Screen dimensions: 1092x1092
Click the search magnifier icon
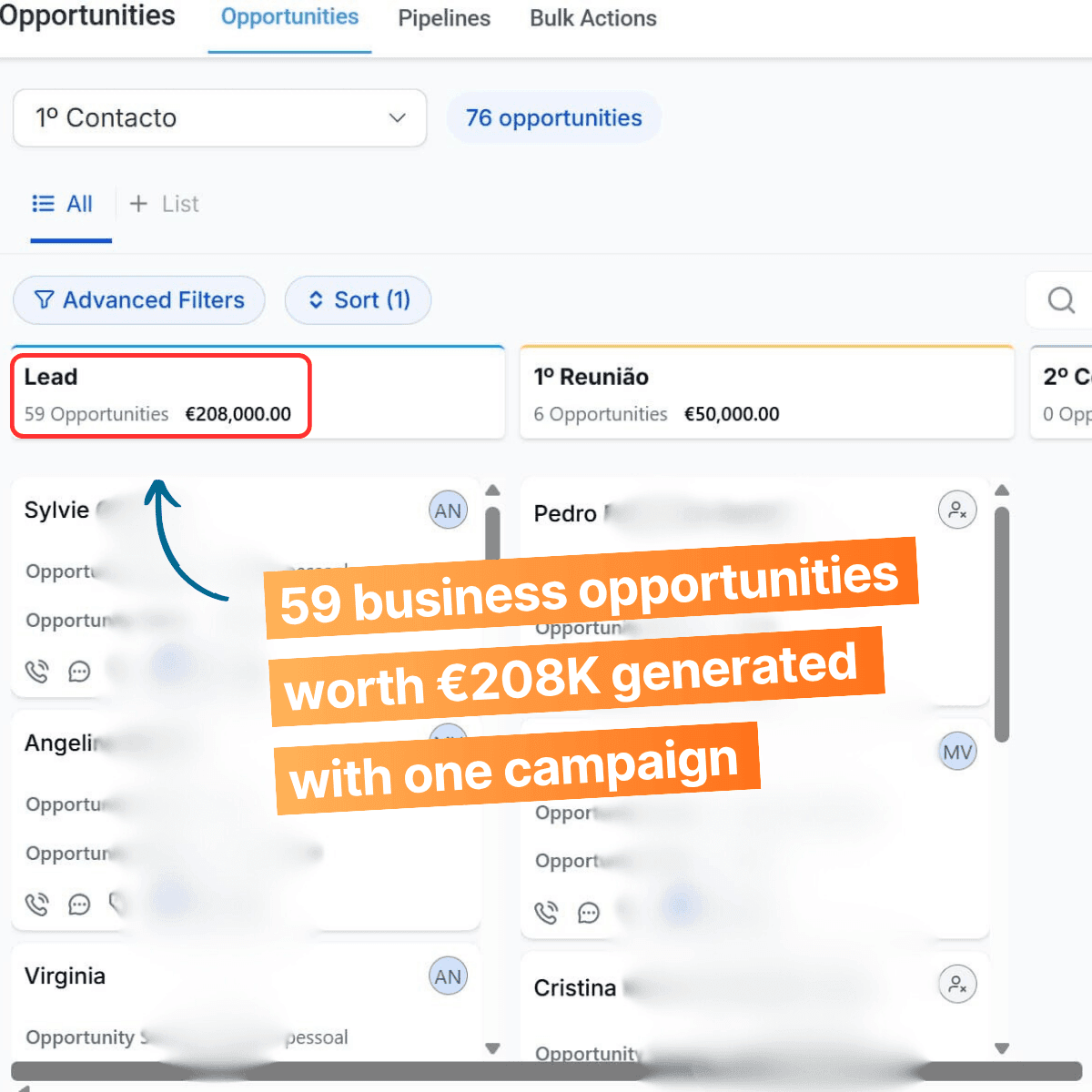point(1061,300)
